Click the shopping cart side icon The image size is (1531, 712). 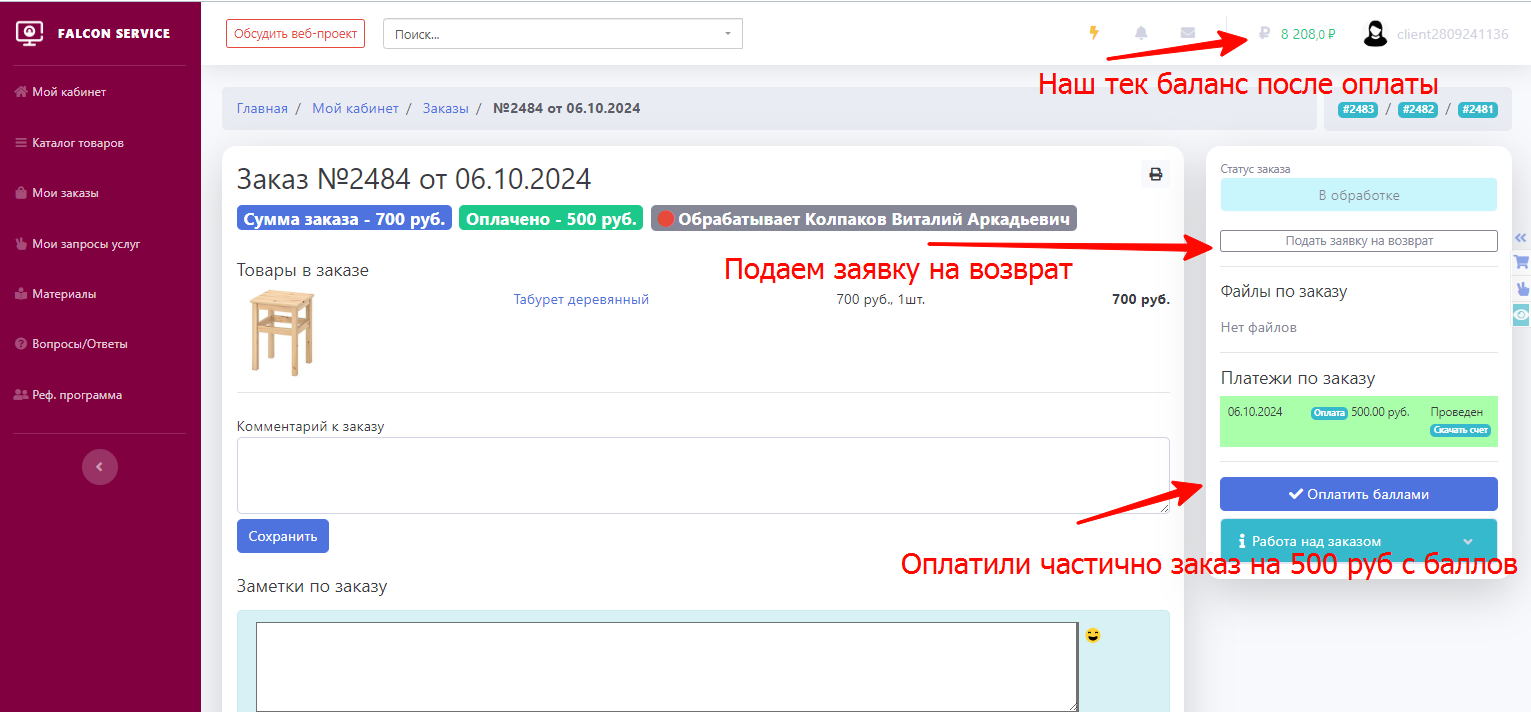[1521, 262]
